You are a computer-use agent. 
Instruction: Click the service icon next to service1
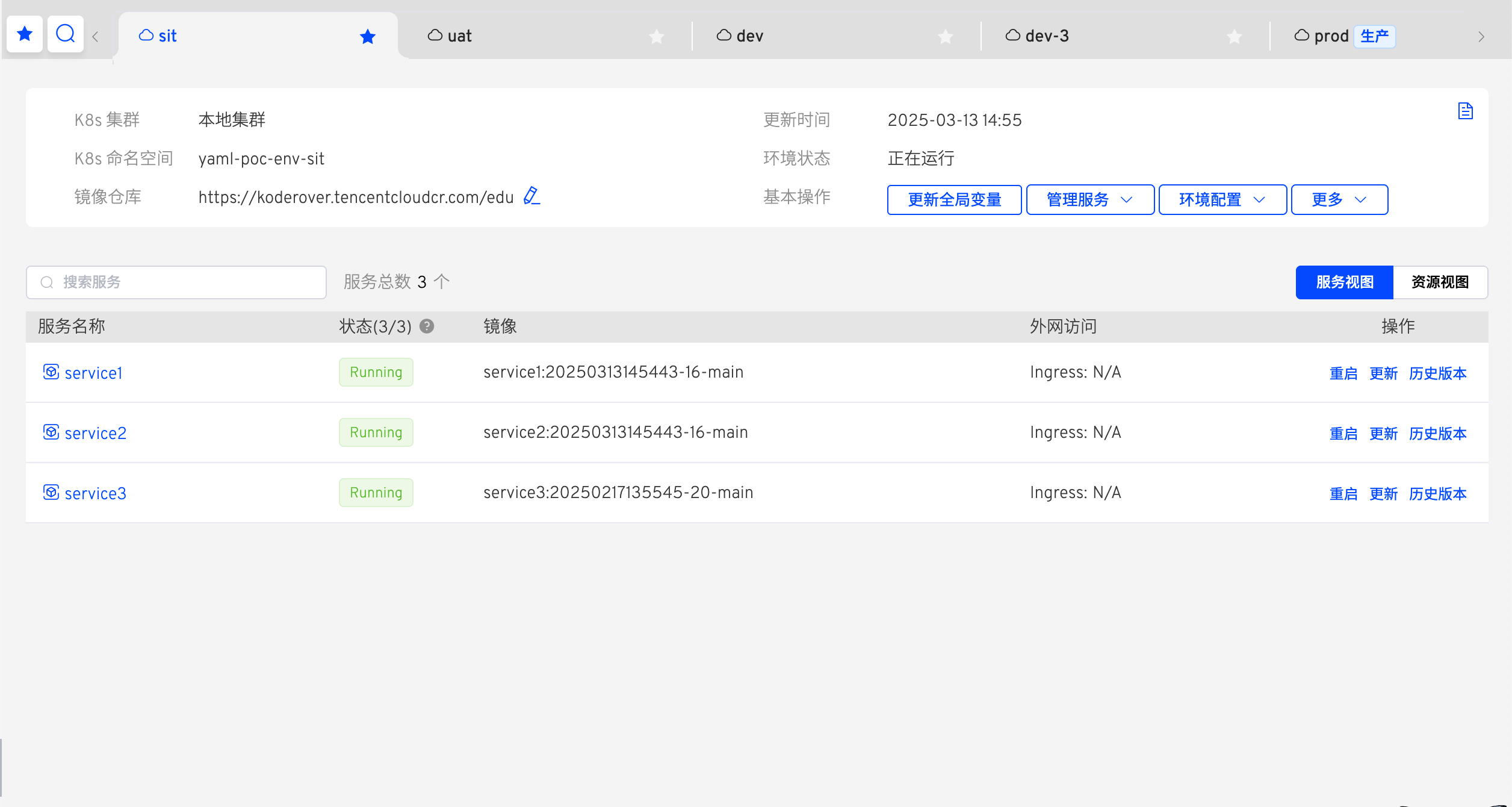(x=51, y=372)
